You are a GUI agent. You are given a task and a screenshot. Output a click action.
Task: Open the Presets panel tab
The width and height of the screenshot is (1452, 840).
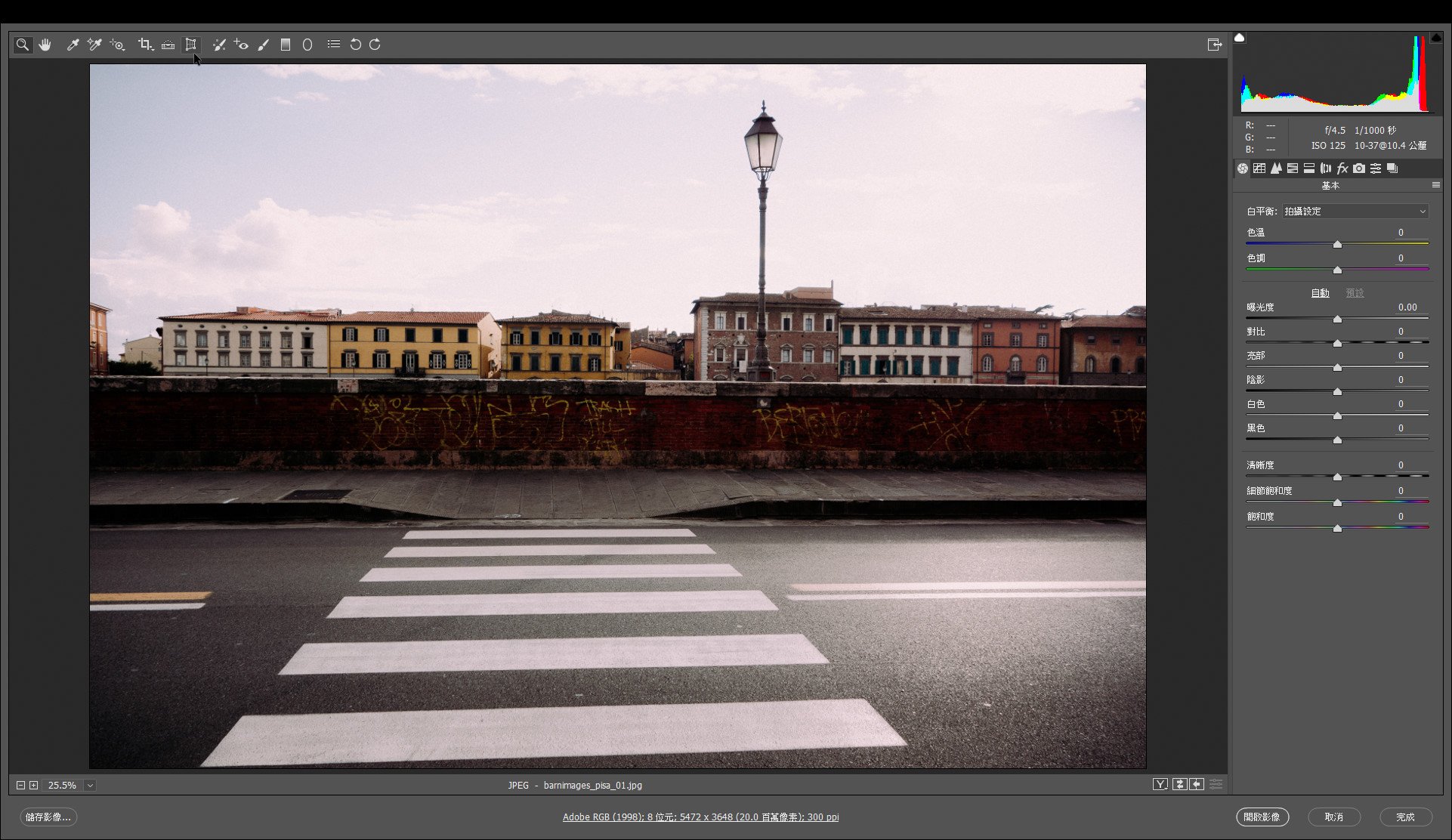point(1376,168)
